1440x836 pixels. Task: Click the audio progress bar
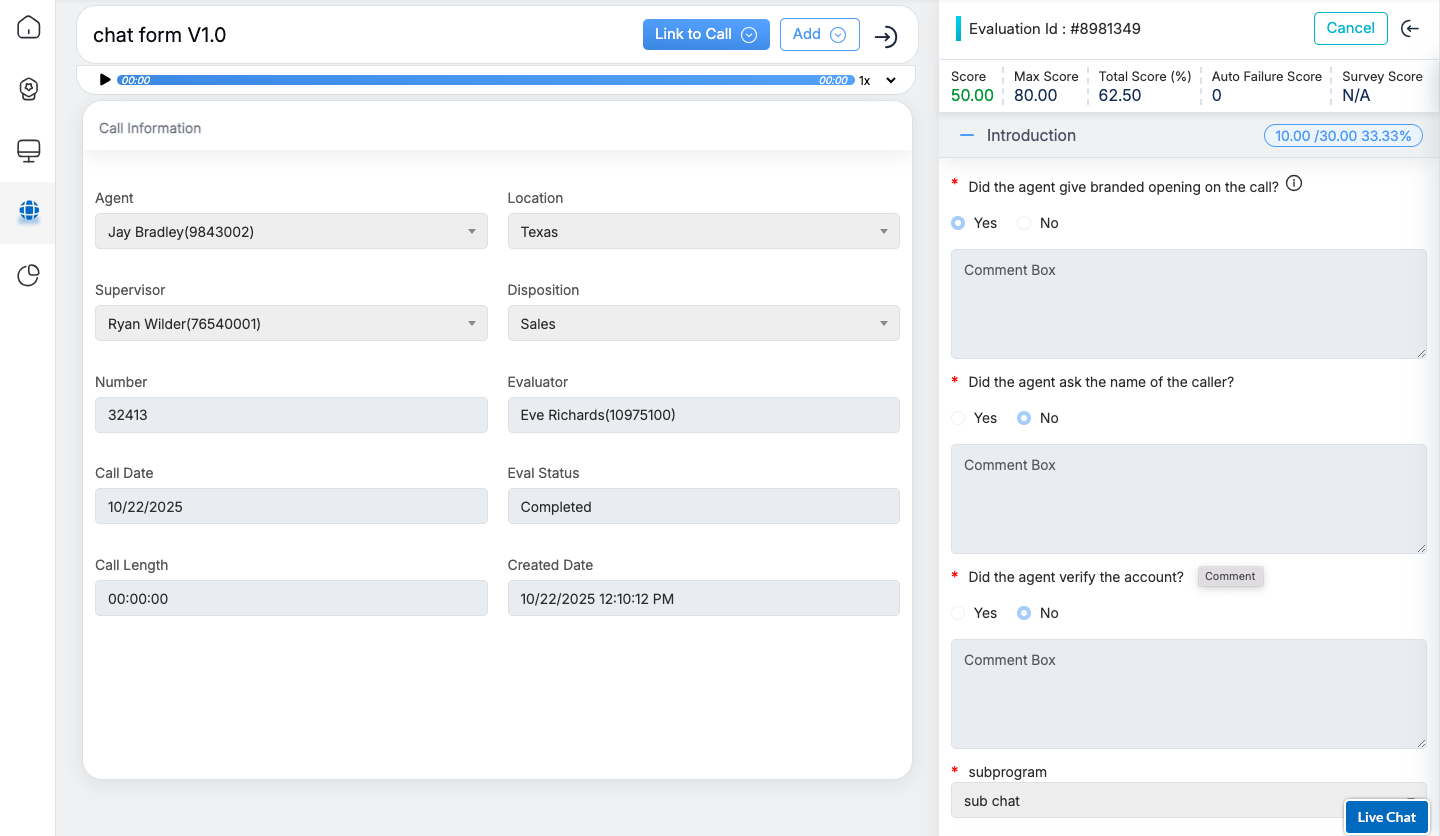point(485,80)
